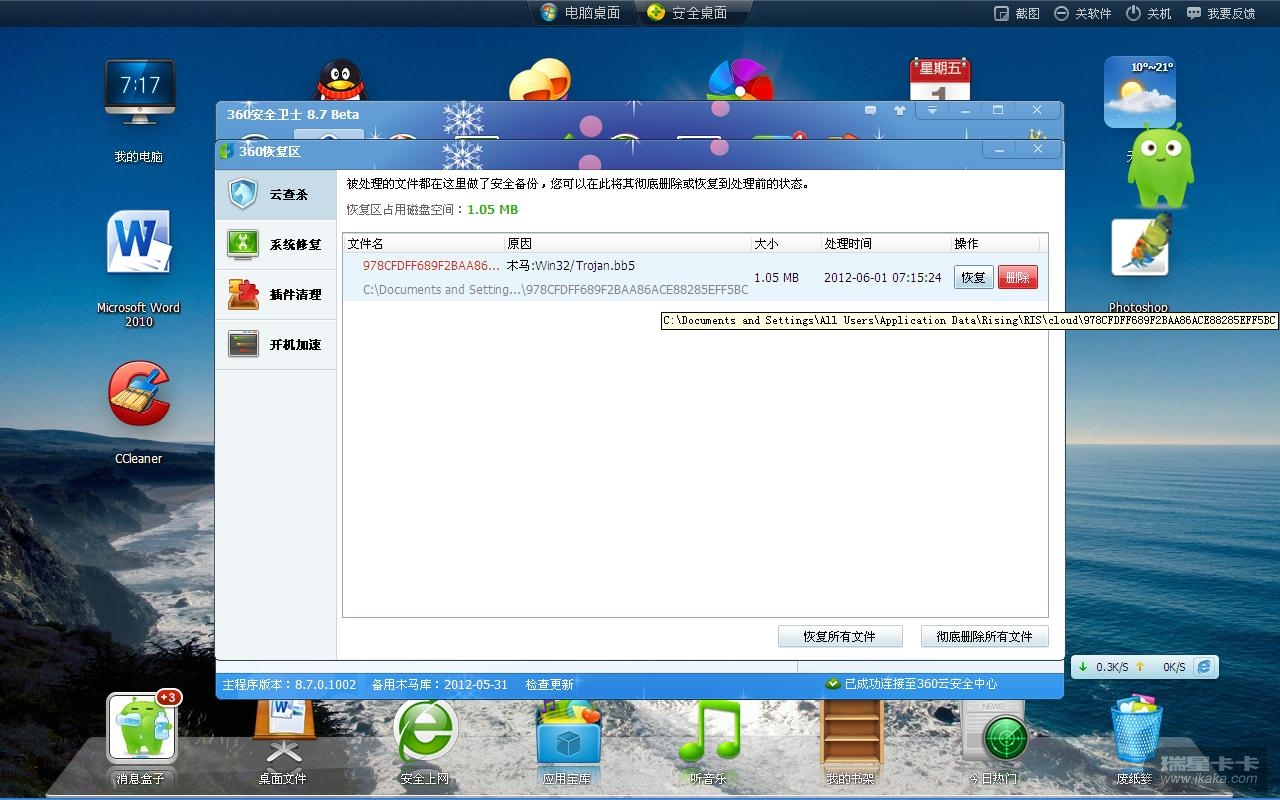Open the 星期五 calendar desktop icon
Screen dimensions: 1280x800
pyautogui.click(x=940, y=78)
